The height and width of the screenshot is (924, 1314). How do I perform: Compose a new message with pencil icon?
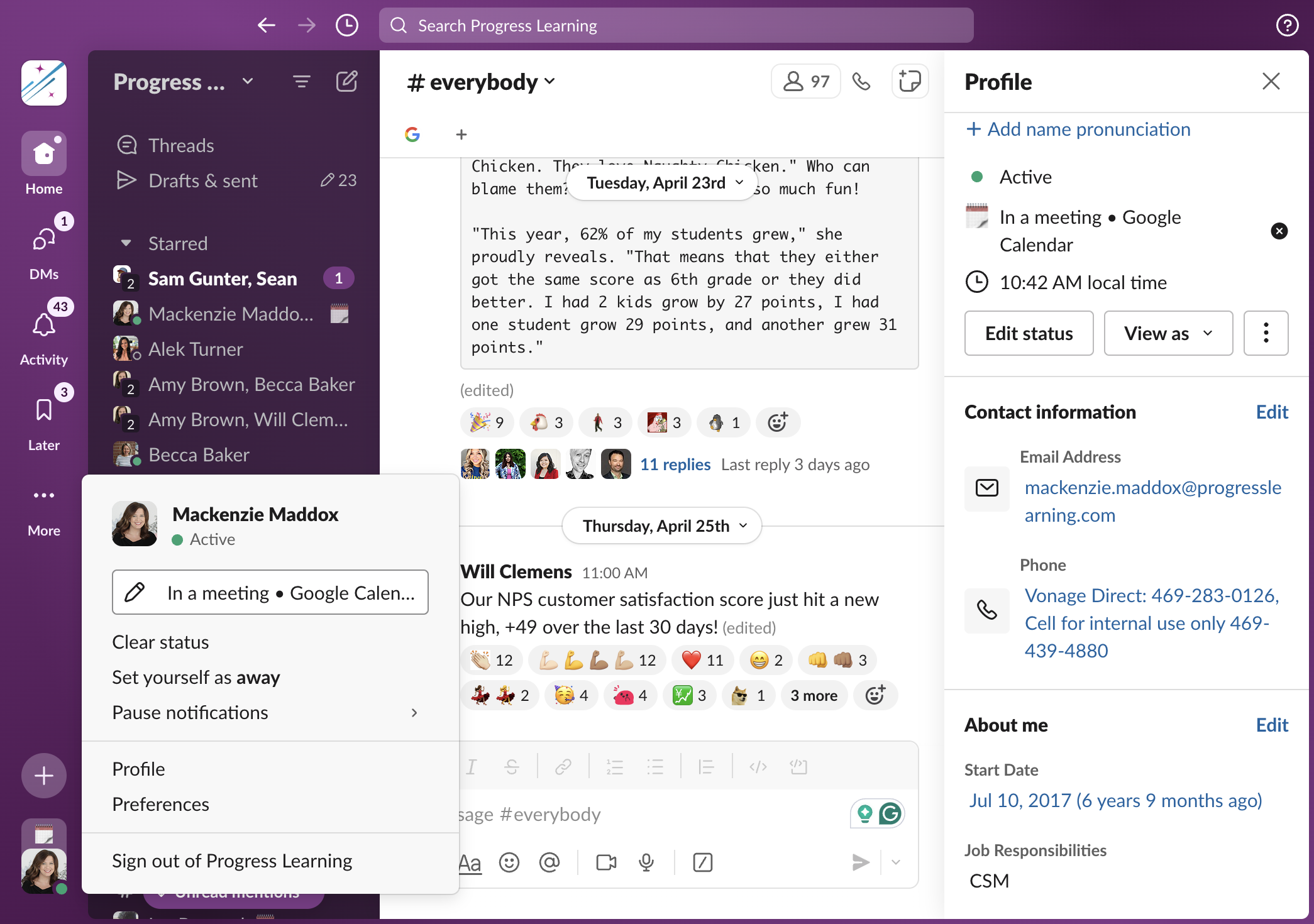click(346, 82)
